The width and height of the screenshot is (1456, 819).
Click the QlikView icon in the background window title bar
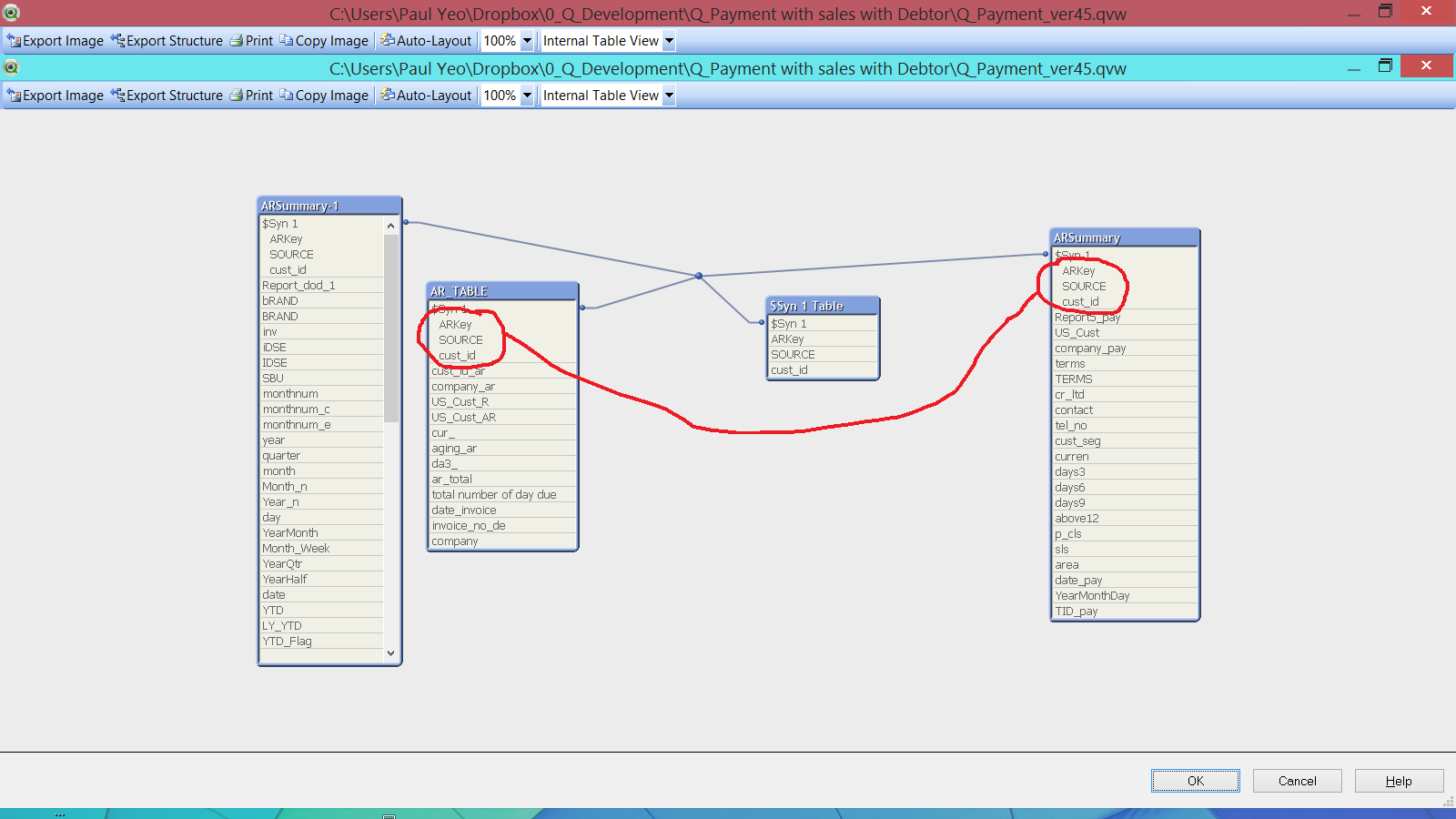click(12, 13)
